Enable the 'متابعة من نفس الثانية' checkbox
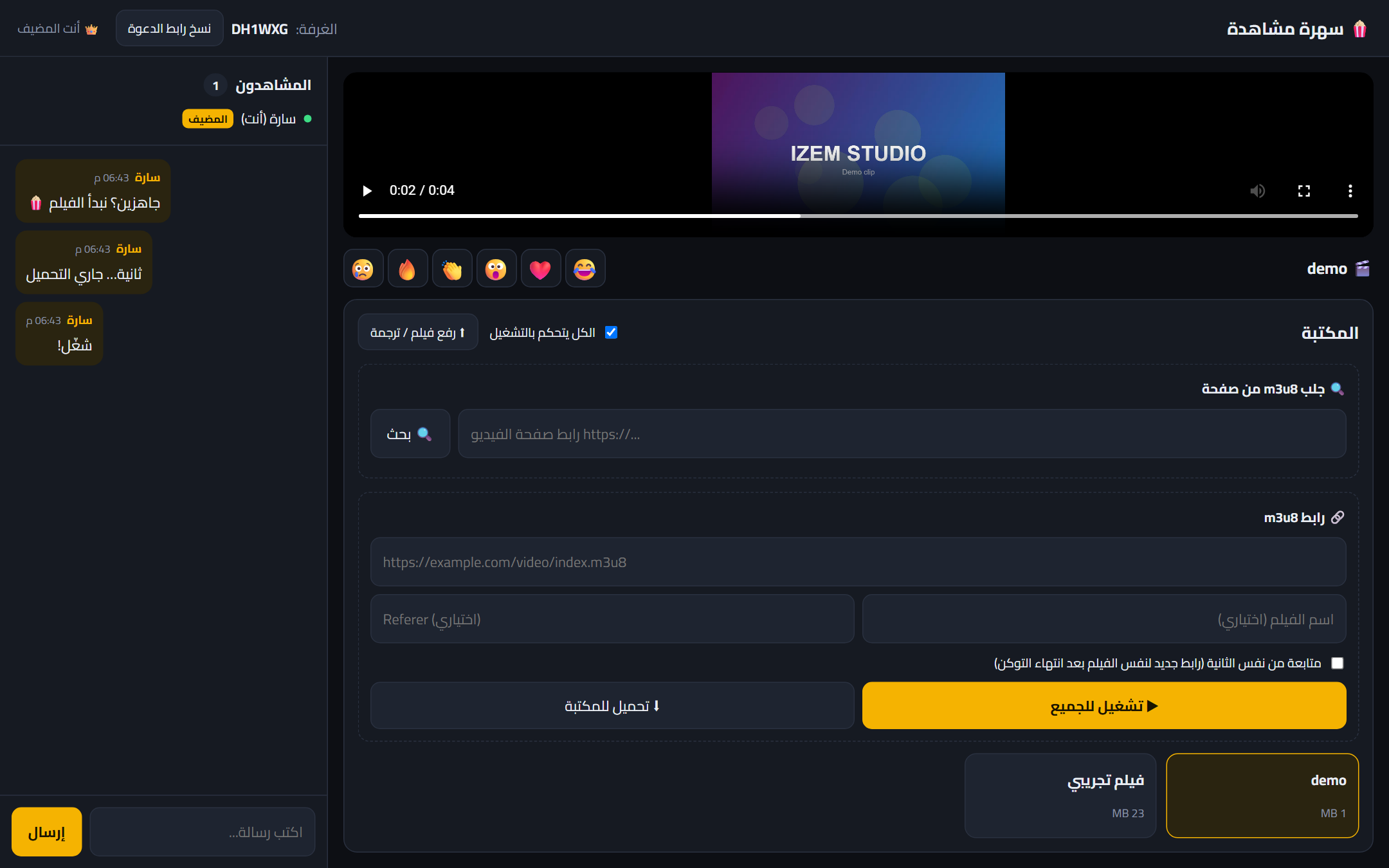 point(1337,663)
